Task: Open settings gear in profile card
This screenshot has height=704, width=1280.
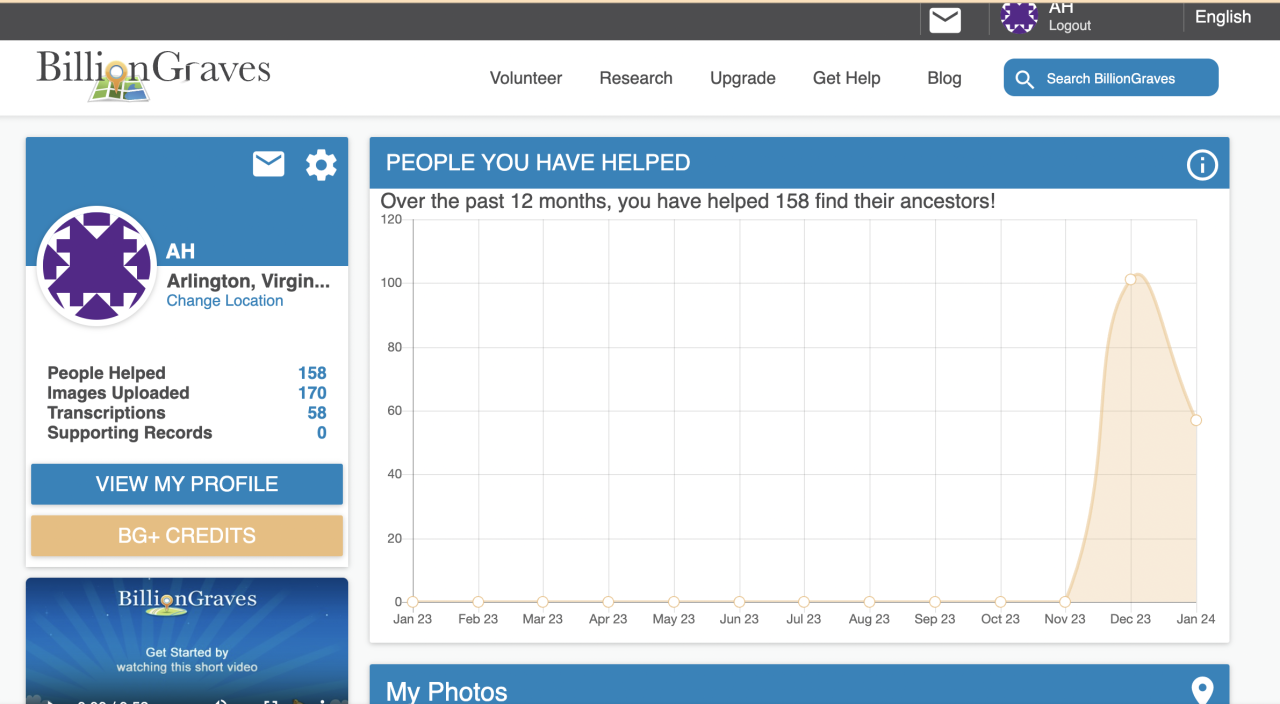Action: (x=321, y=165)
